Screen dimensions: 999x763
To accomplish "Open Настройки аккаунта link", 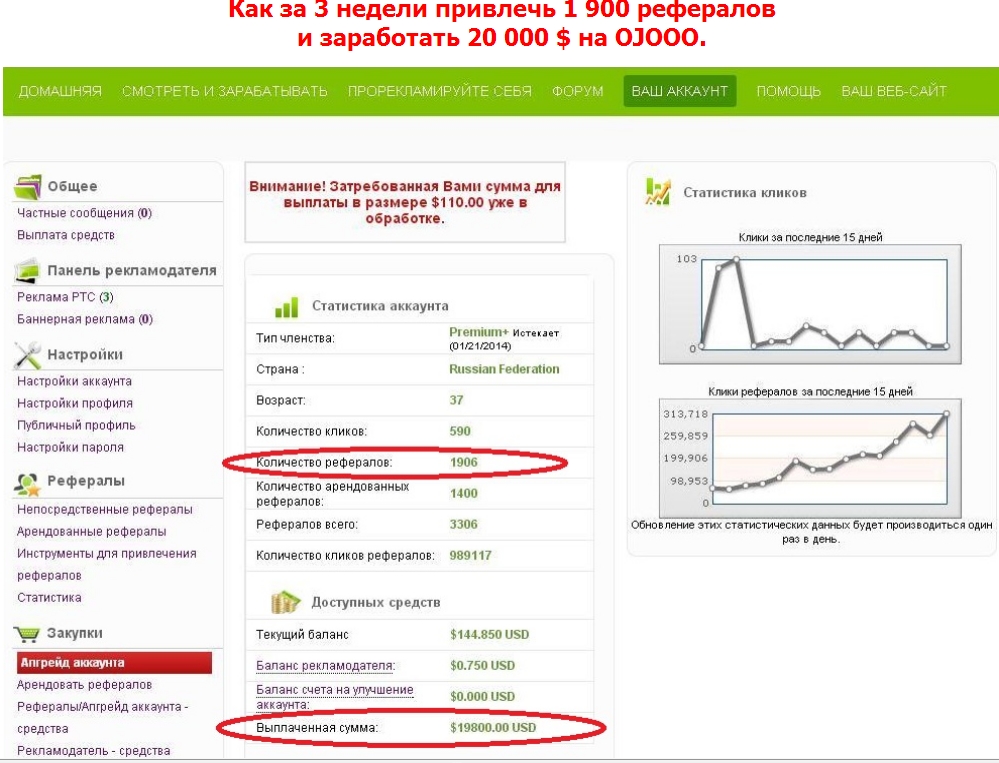I will click(75, 381).
